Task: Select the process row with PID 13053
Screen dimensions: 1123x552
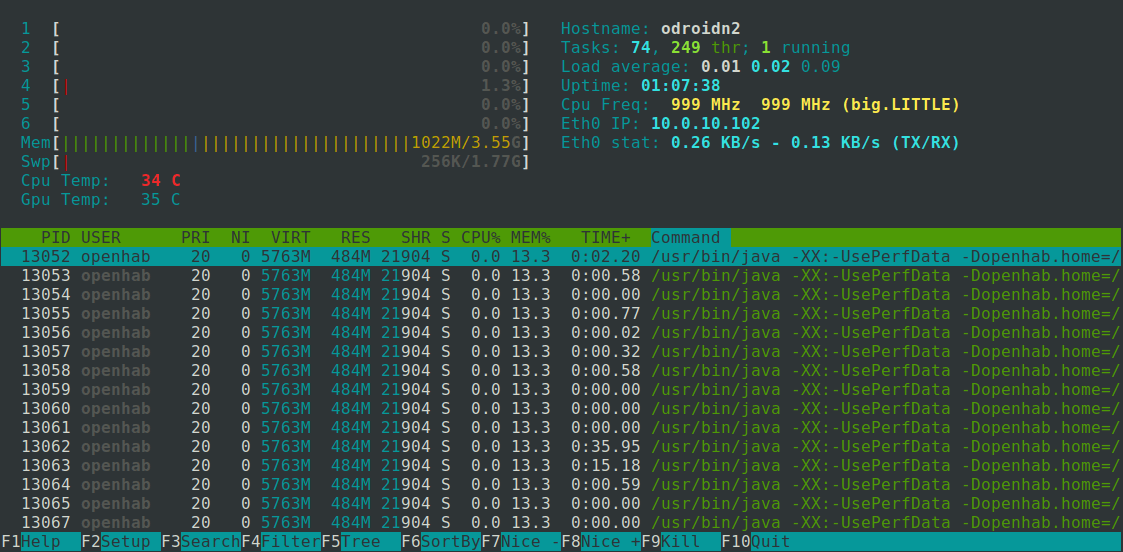Action: [560, 275]
